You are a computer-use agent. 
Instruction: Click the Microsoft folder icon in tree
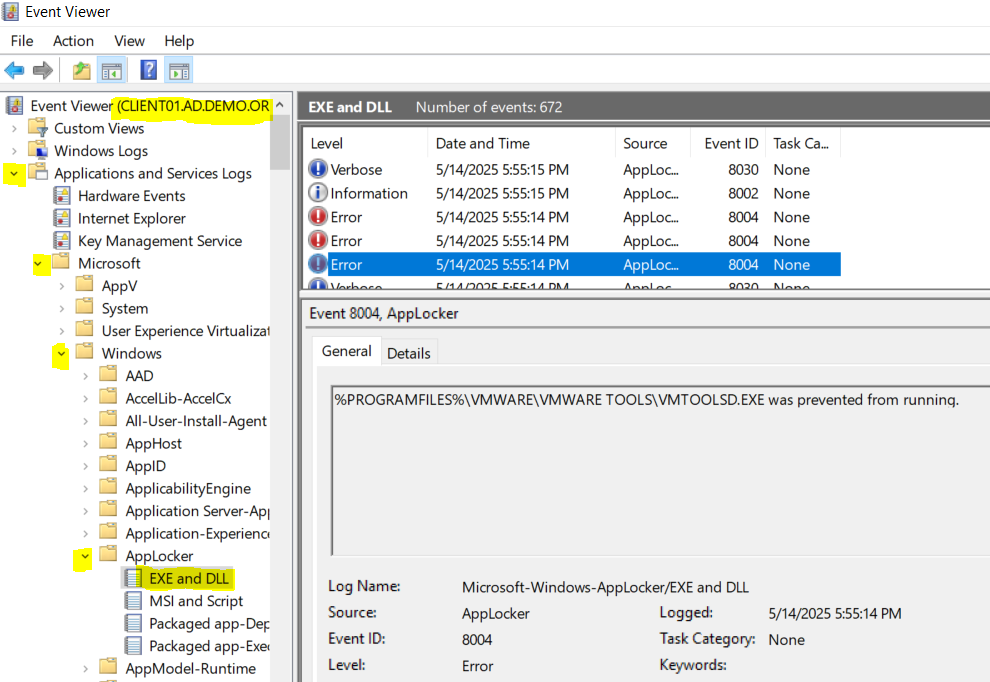click(x=61, y=261)
